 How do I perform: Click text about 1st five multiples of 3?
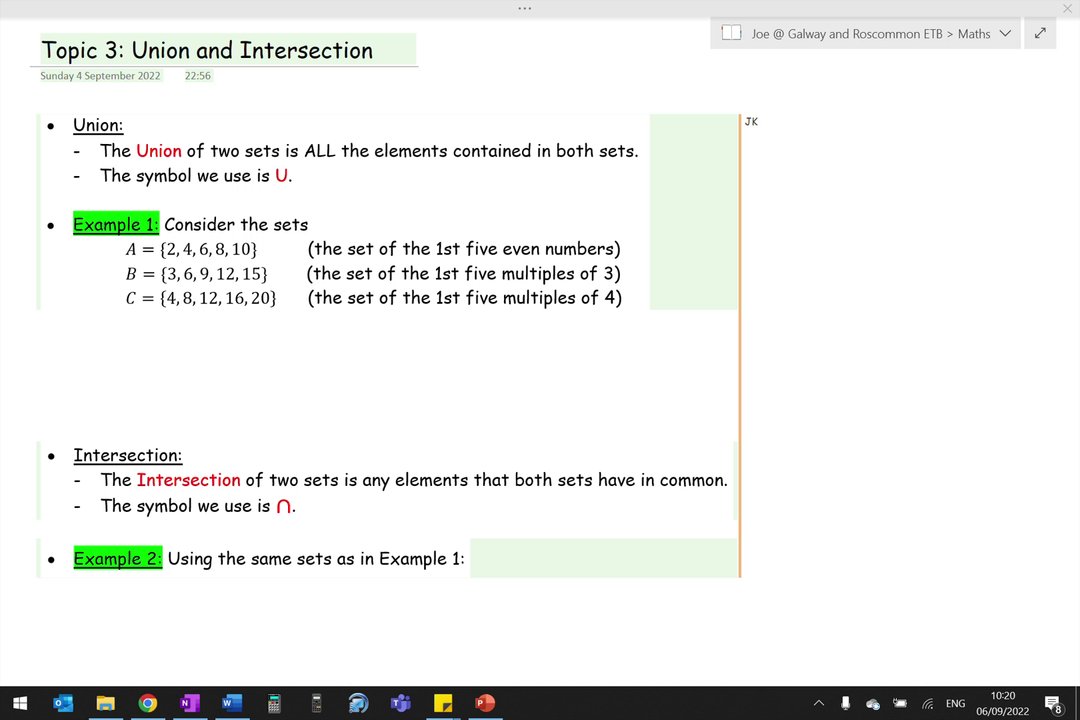point(464,274)
